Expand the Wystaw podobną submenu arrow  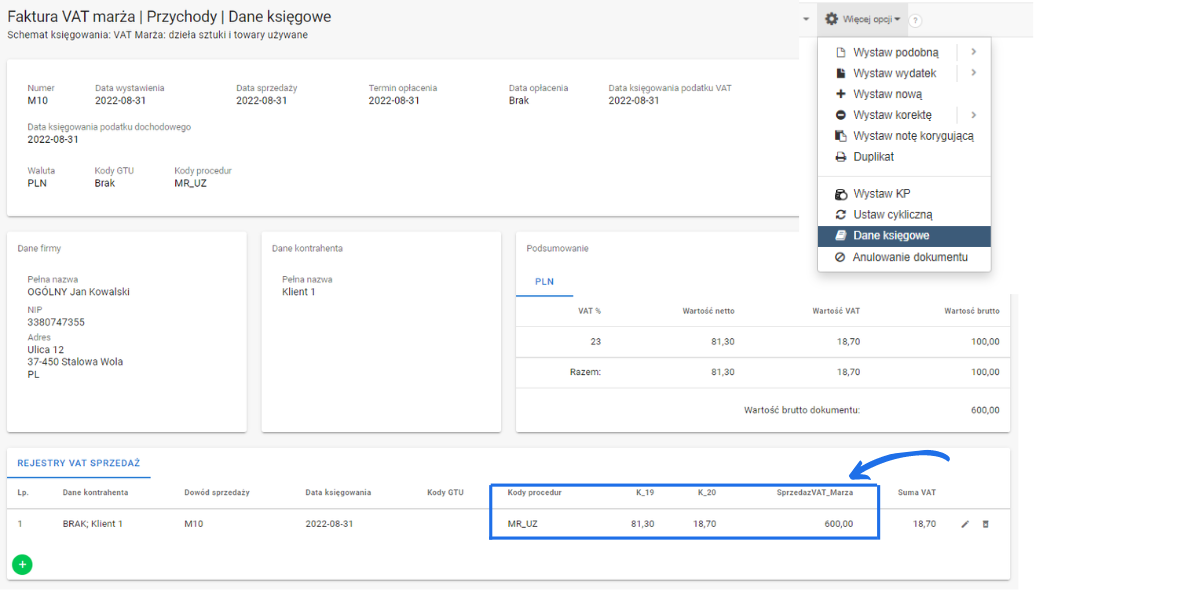point(973,52)
